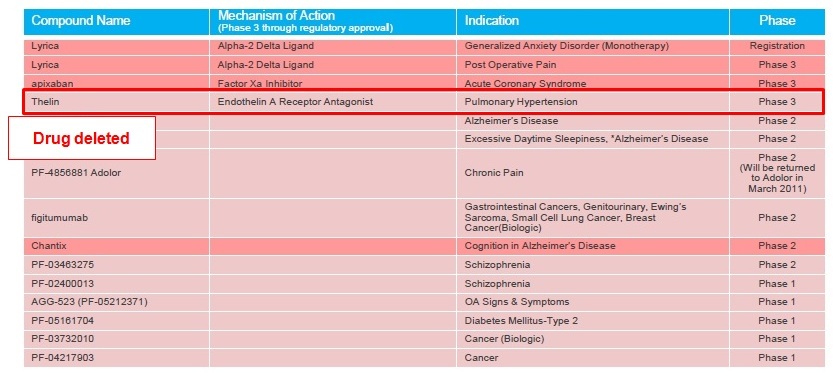Image resolution: width=833 pixels, height=373 pixels.
Task: Click the Chronic Pain indication cell
Action: tap(593, 173)
